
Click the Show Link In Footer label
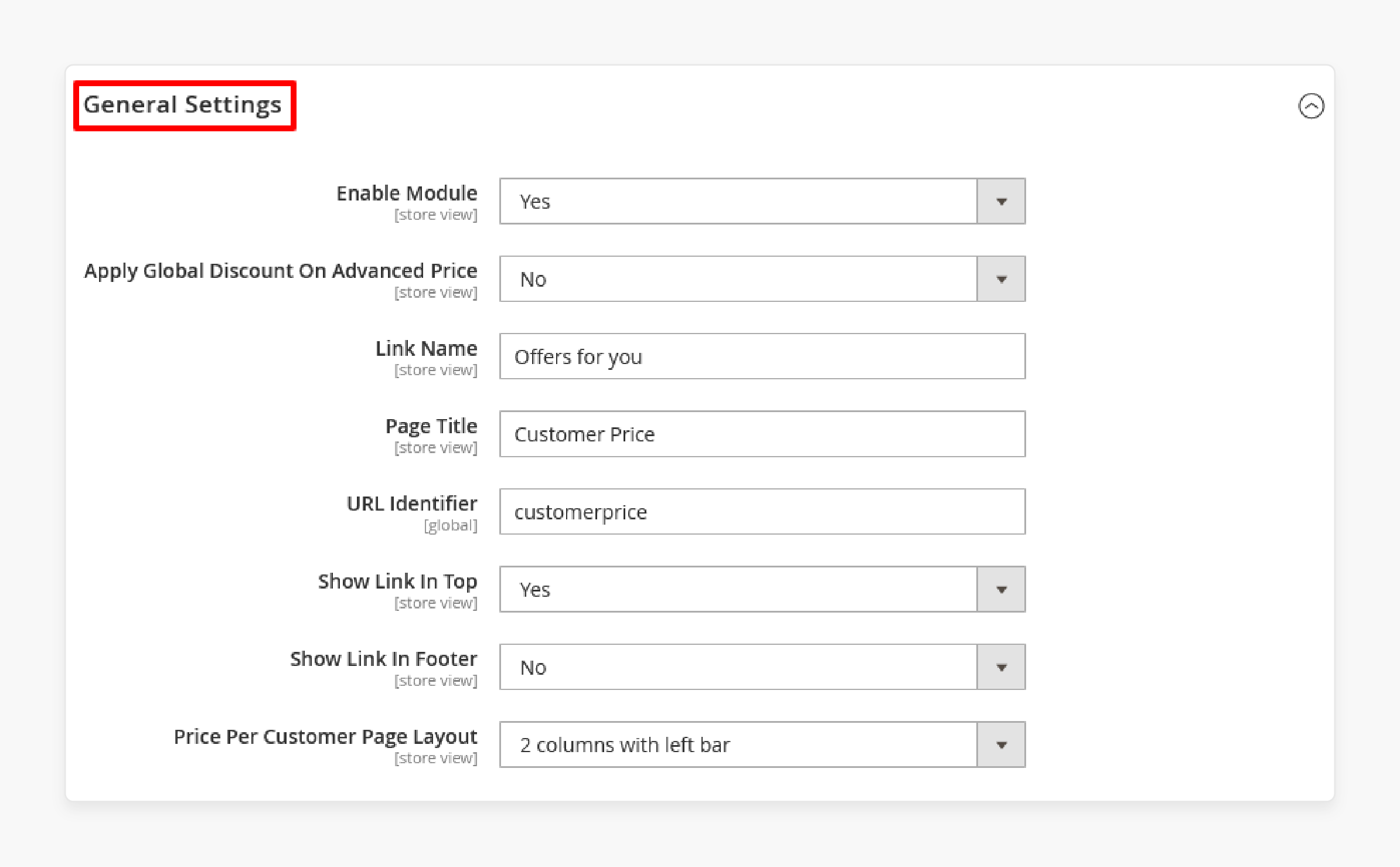[384, 659]
